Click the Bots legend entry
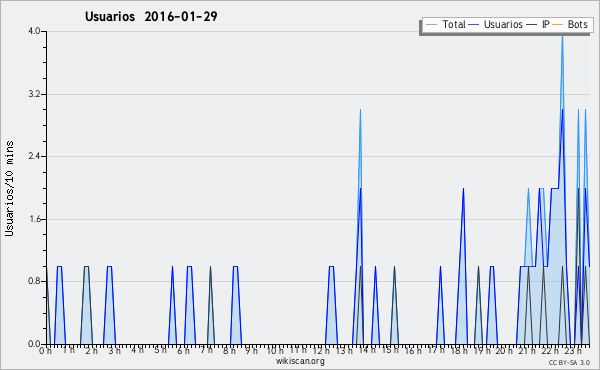Viewport: 600px width, 370px height. pos(570,25)
